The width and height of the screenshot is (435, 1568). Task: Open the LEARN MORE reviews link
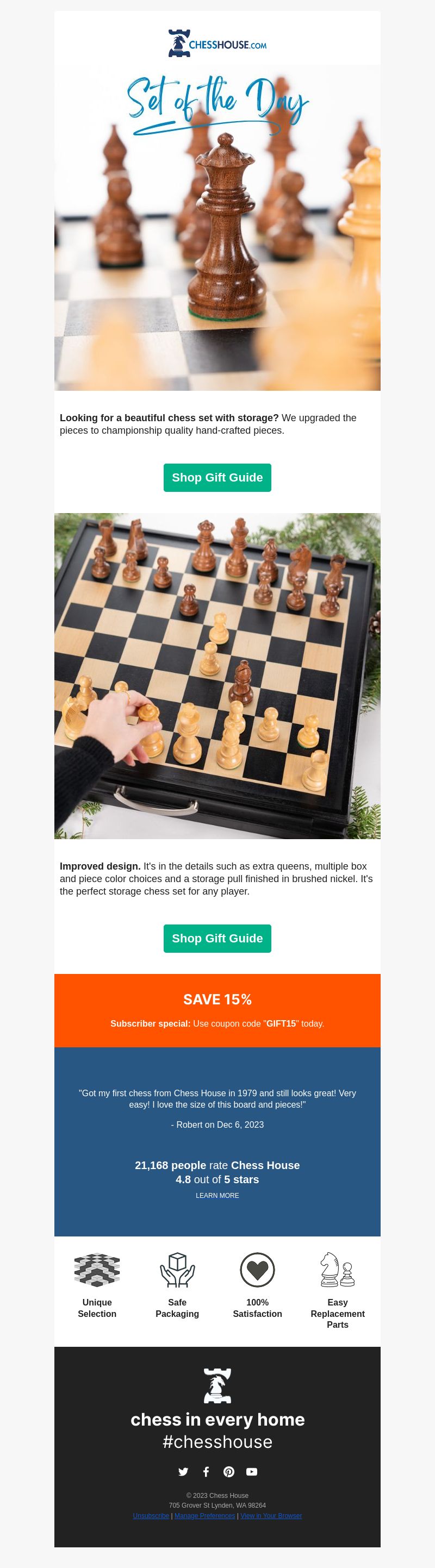click(x=217, y=1196)
